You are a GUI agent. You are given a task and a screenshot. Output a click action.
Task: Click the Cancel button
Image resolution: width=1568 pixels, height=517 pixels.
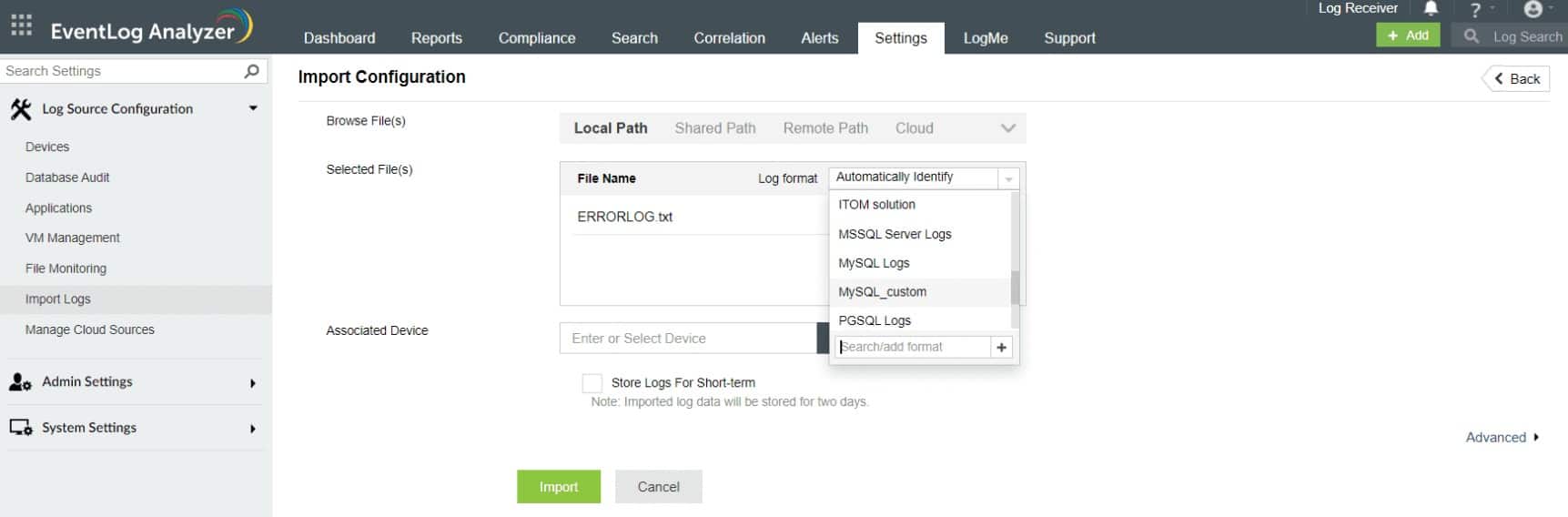659,487
